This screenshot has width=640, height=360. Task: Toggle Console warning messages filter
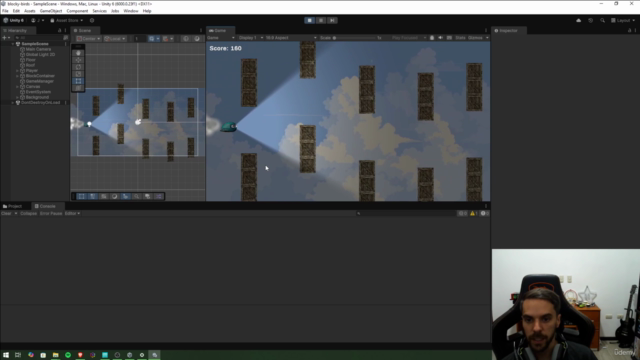pos(473,213)
